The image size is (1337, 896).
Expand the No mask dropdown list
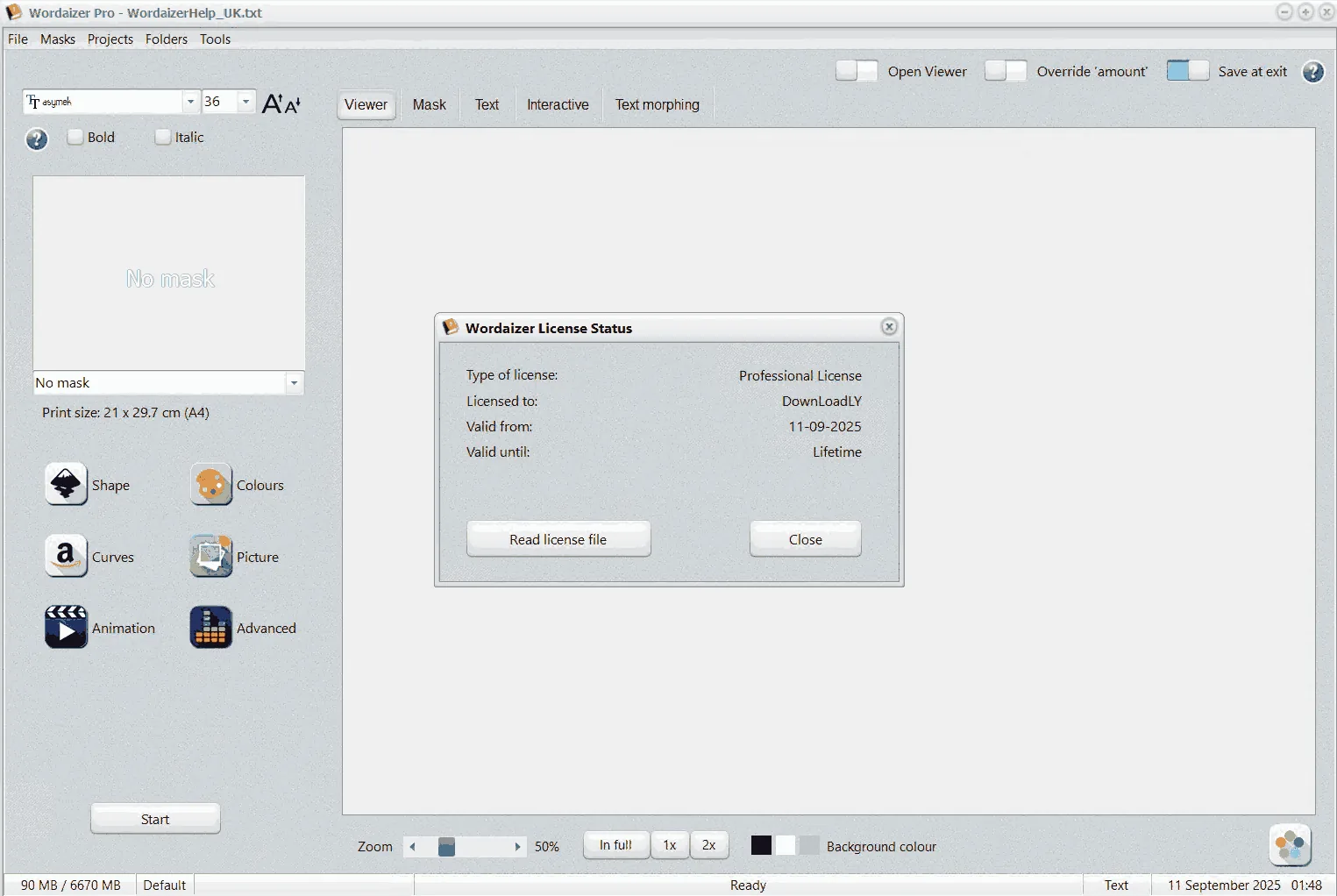294,383
